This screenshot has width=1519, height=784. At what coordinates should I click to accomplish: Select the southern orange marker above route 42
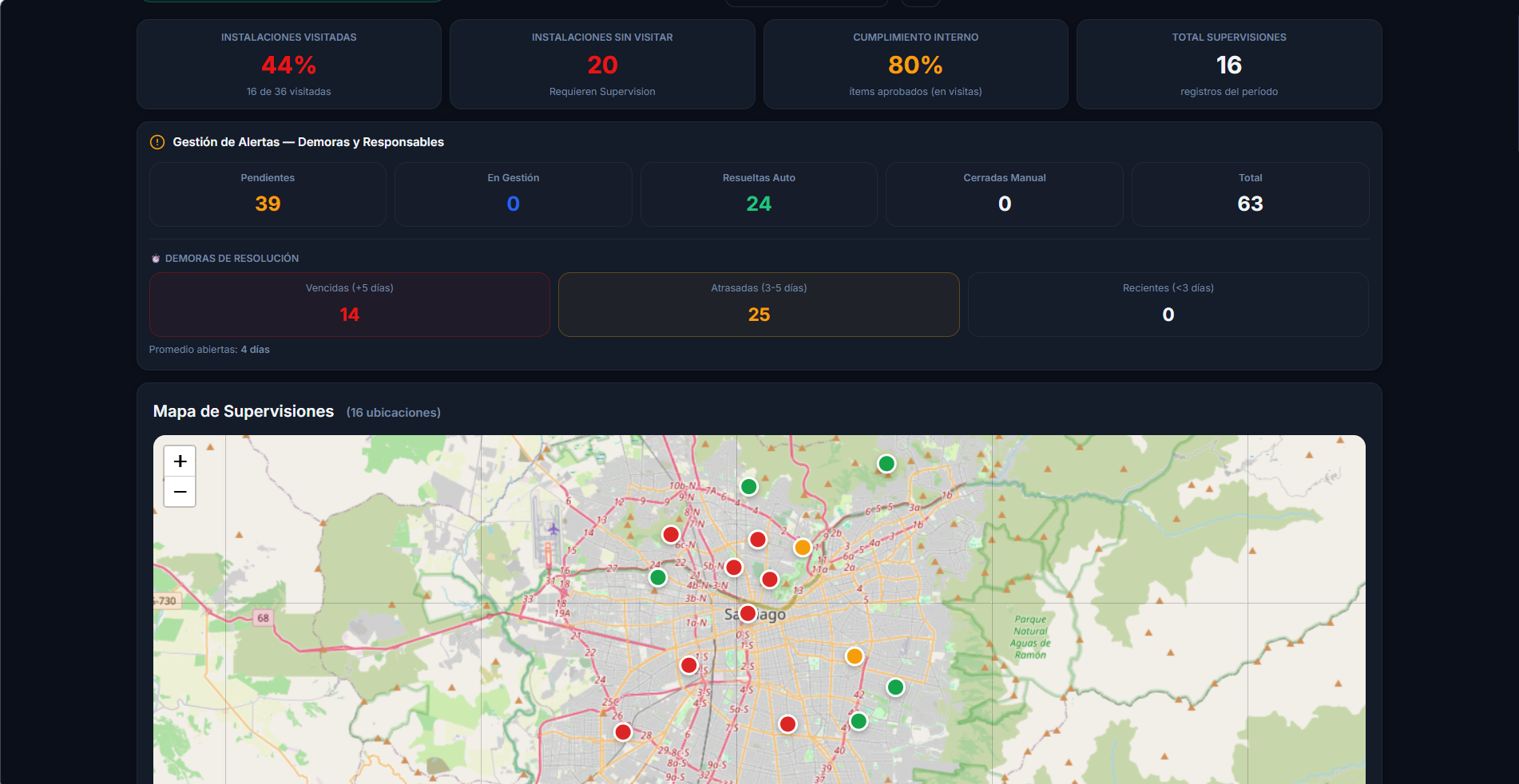855,656
